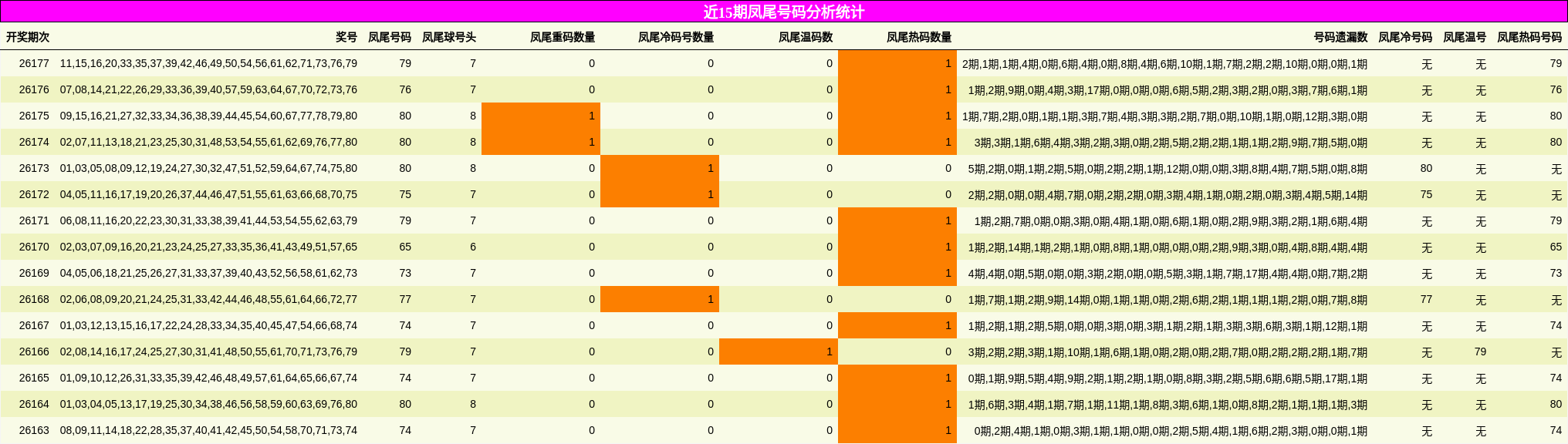The image size is (1568, 444).
Task: Click winning numbers starting 01,09,10,12,26
Action: [x=208, y=378]
